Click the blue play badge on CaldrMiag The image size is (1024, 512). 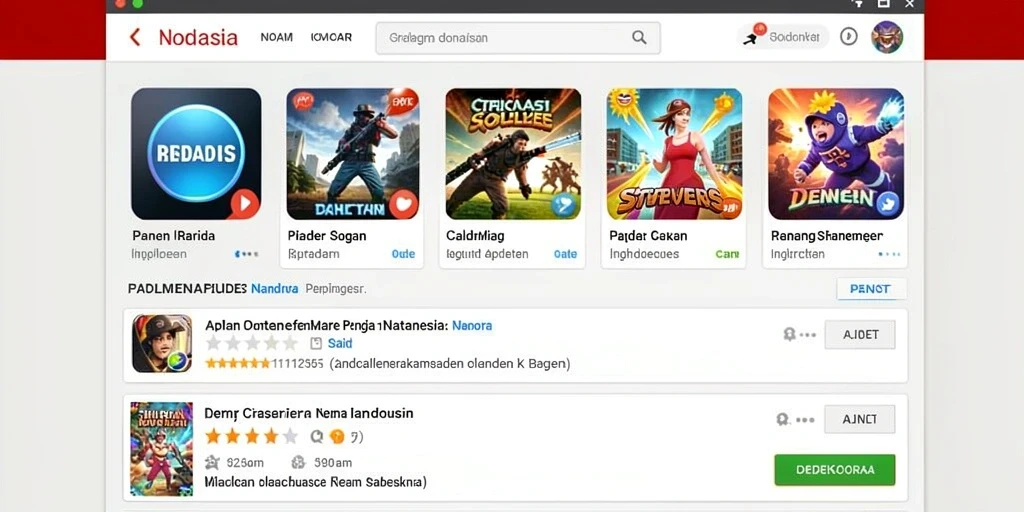click(x=564, y=206)
